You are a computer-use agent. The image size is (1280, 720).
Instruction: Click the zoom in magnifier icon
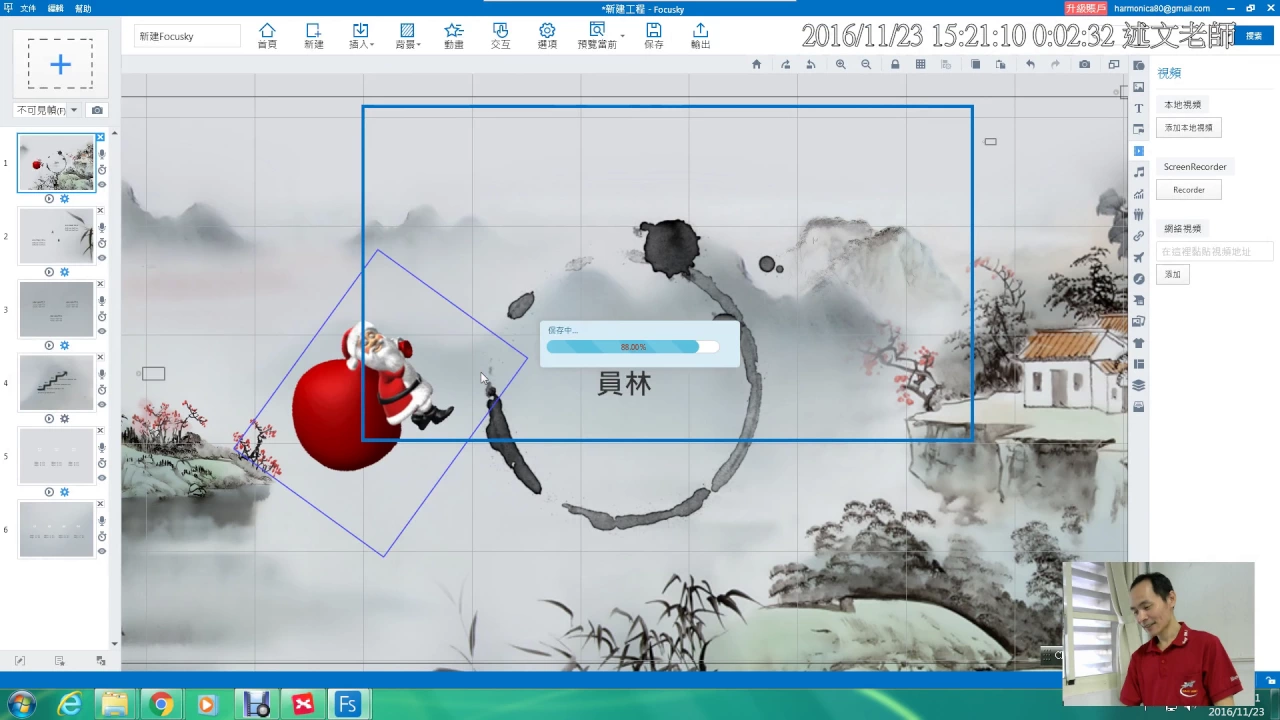(841, 64)
